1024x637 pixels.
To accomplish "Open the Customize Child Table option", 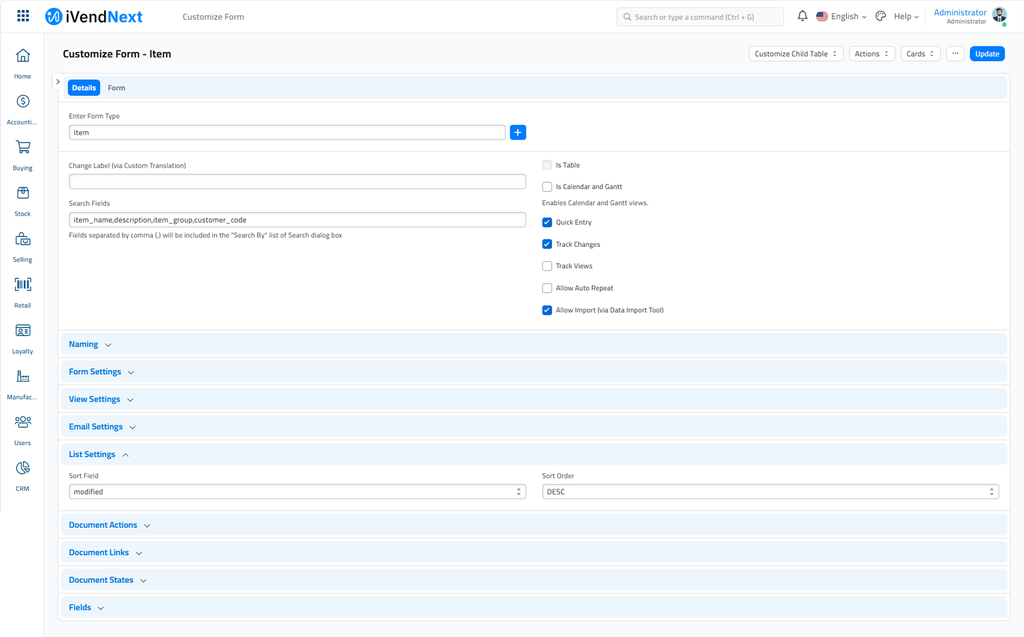I will (795, 53).
